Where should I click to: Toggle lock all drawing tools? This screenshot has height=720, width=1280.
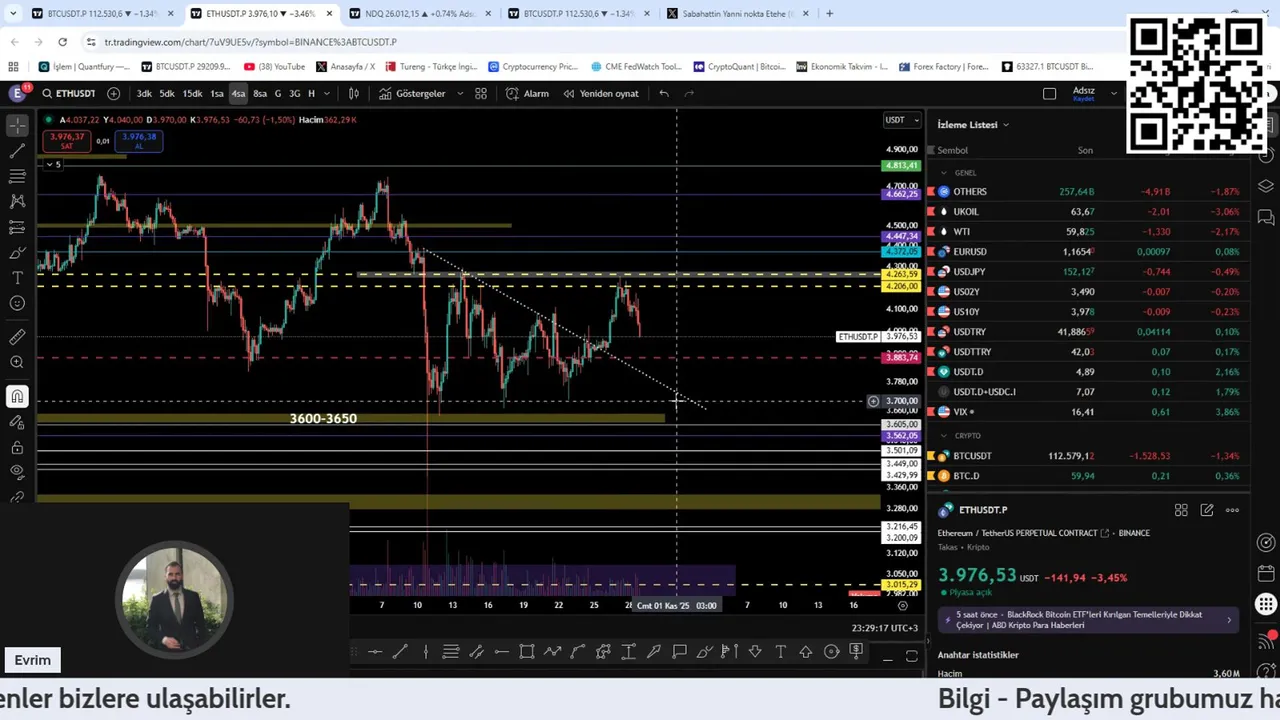17,447
